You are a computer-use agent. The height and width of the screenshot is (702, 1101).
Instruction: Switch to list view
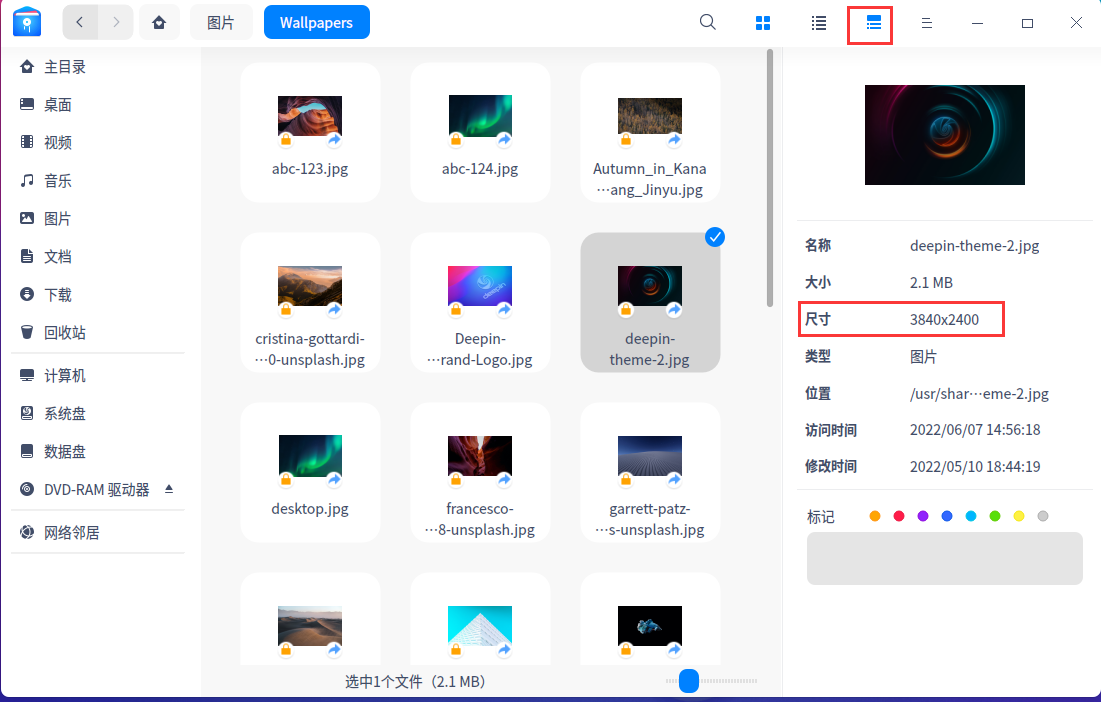[x=819, y=23]
